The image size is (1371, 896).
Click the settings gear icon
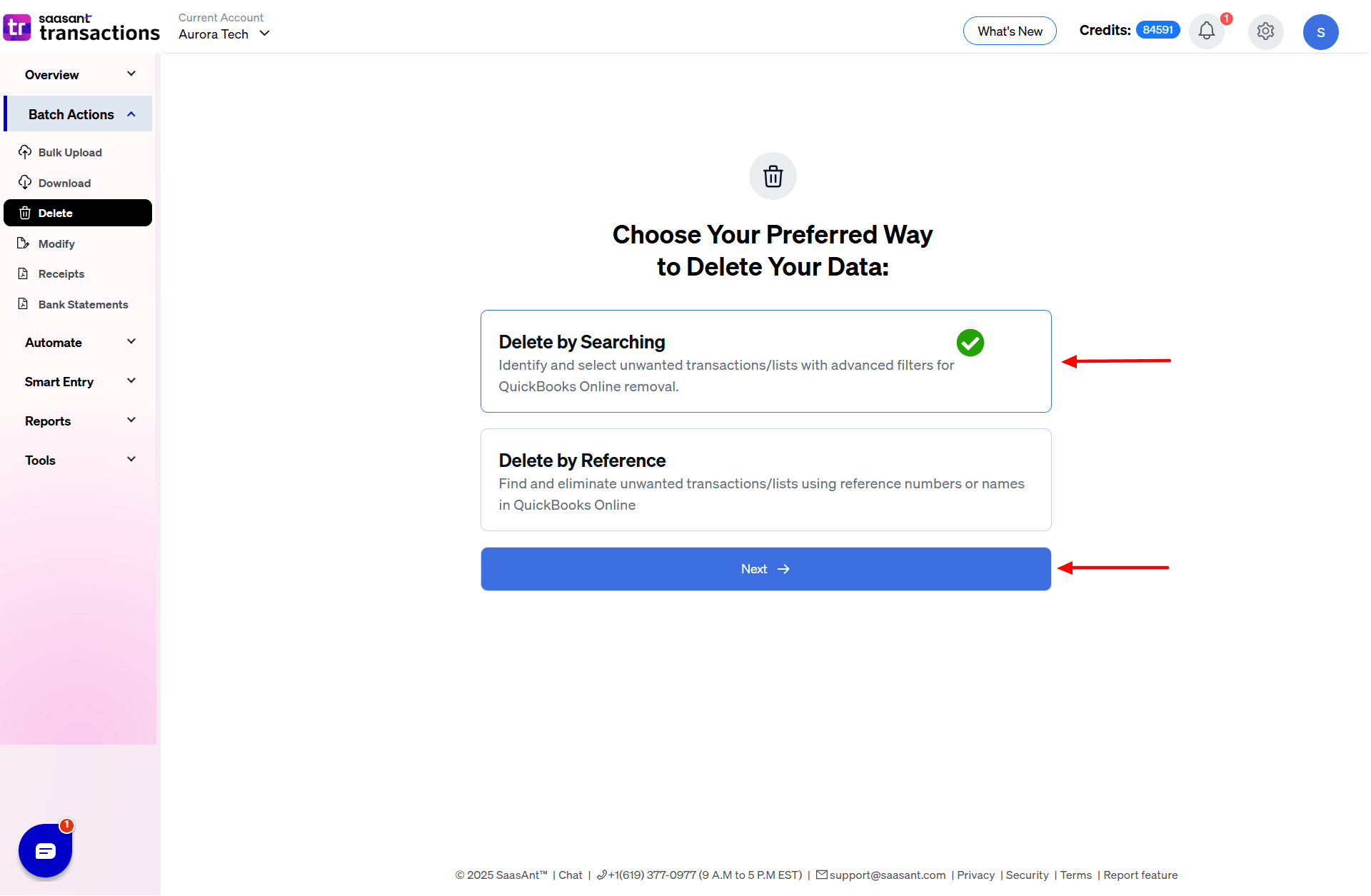(x=1265, y=31)
